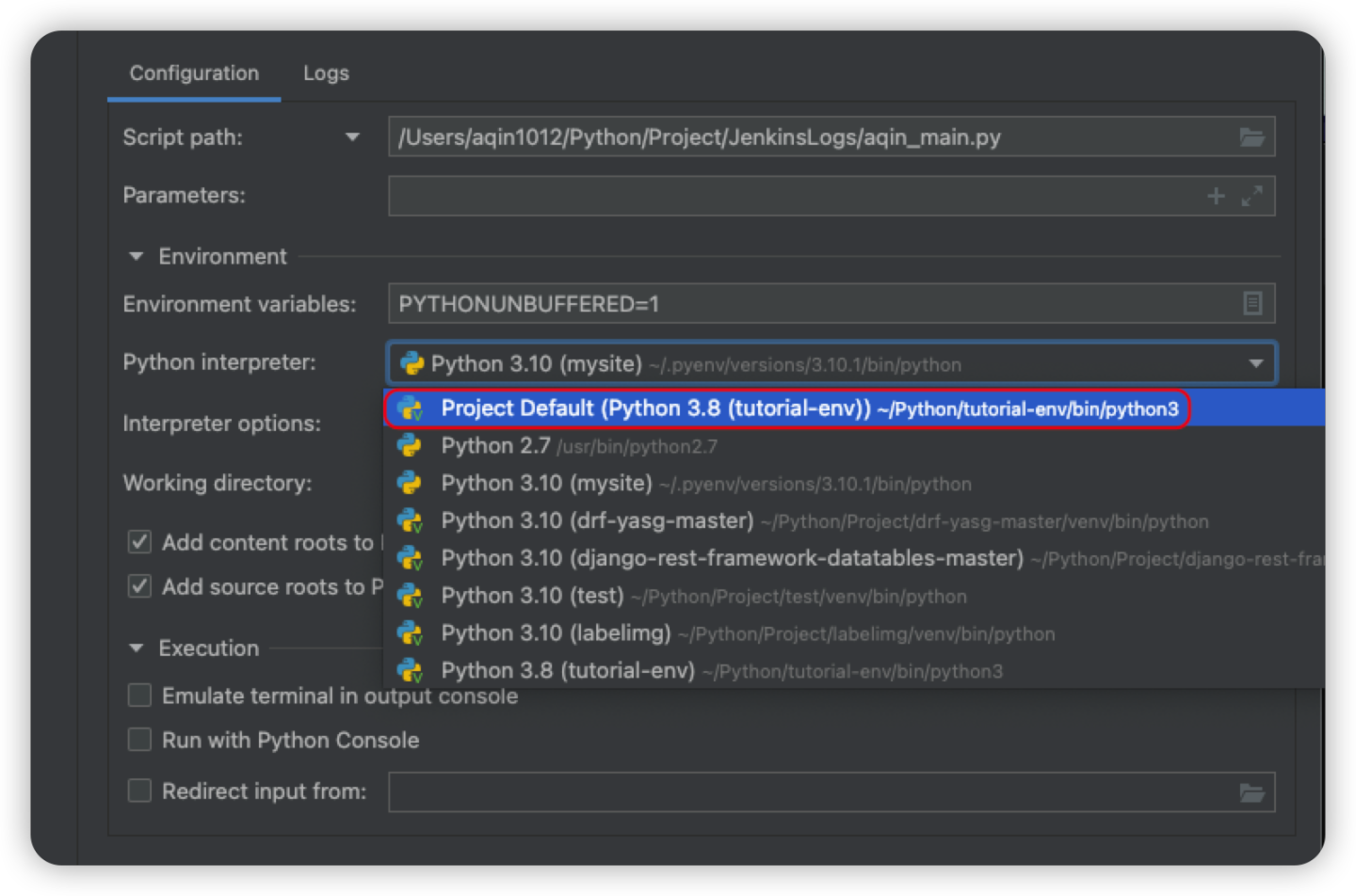This screenshot has width=1356, height=896.
Task: Click the Parameters input field
Action: click(x=831, y=196)
